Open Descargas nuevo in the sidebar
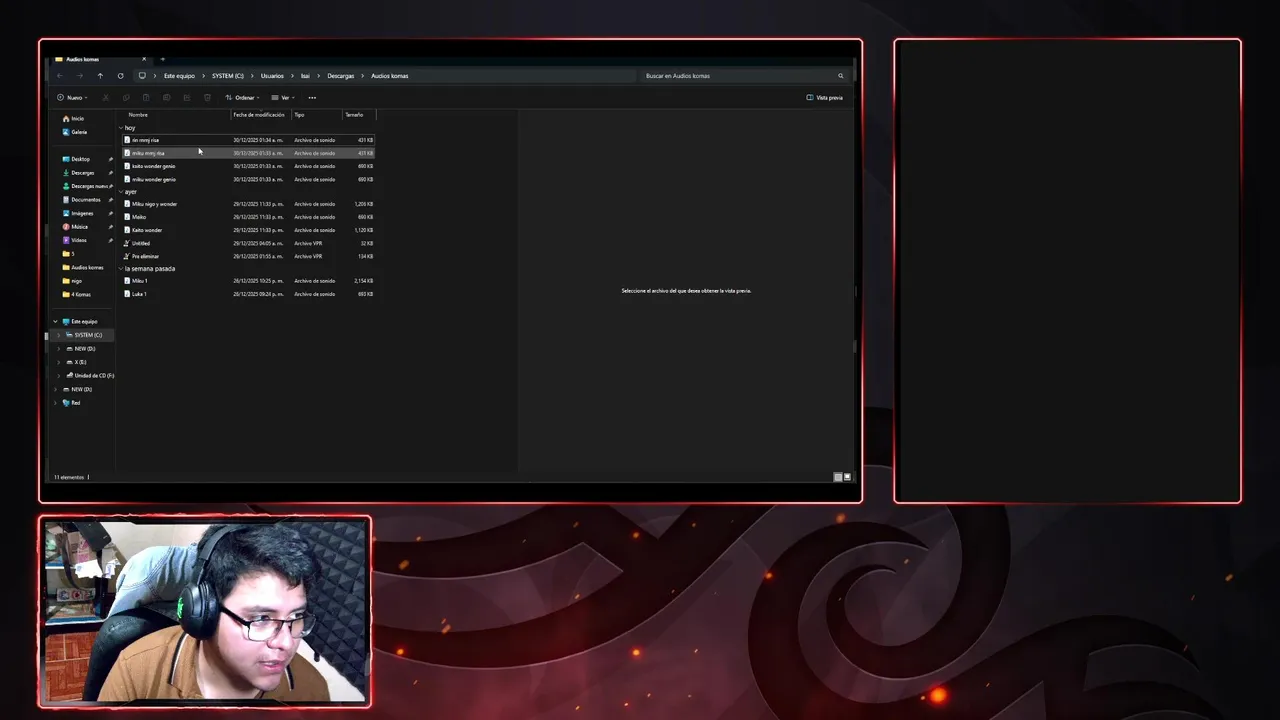1280x720 pixels. click(x=86, y=186)
